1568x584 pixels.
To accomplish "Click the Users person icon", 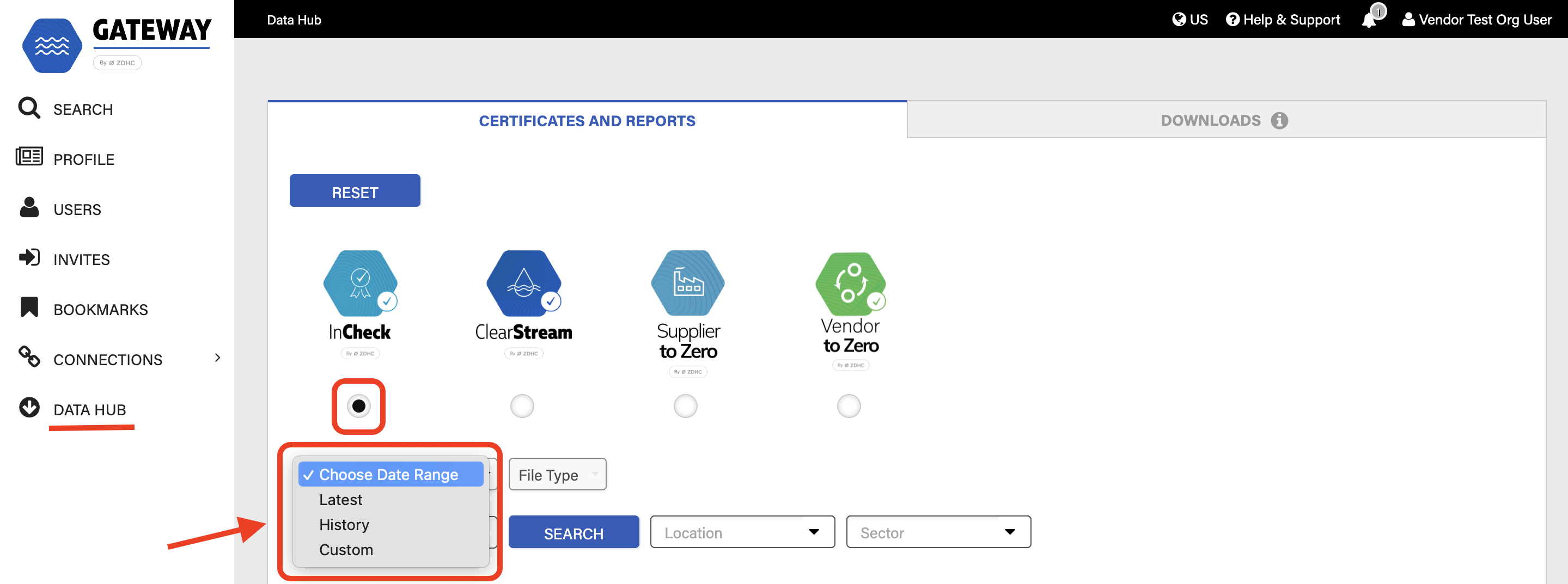I will (29, 207).
